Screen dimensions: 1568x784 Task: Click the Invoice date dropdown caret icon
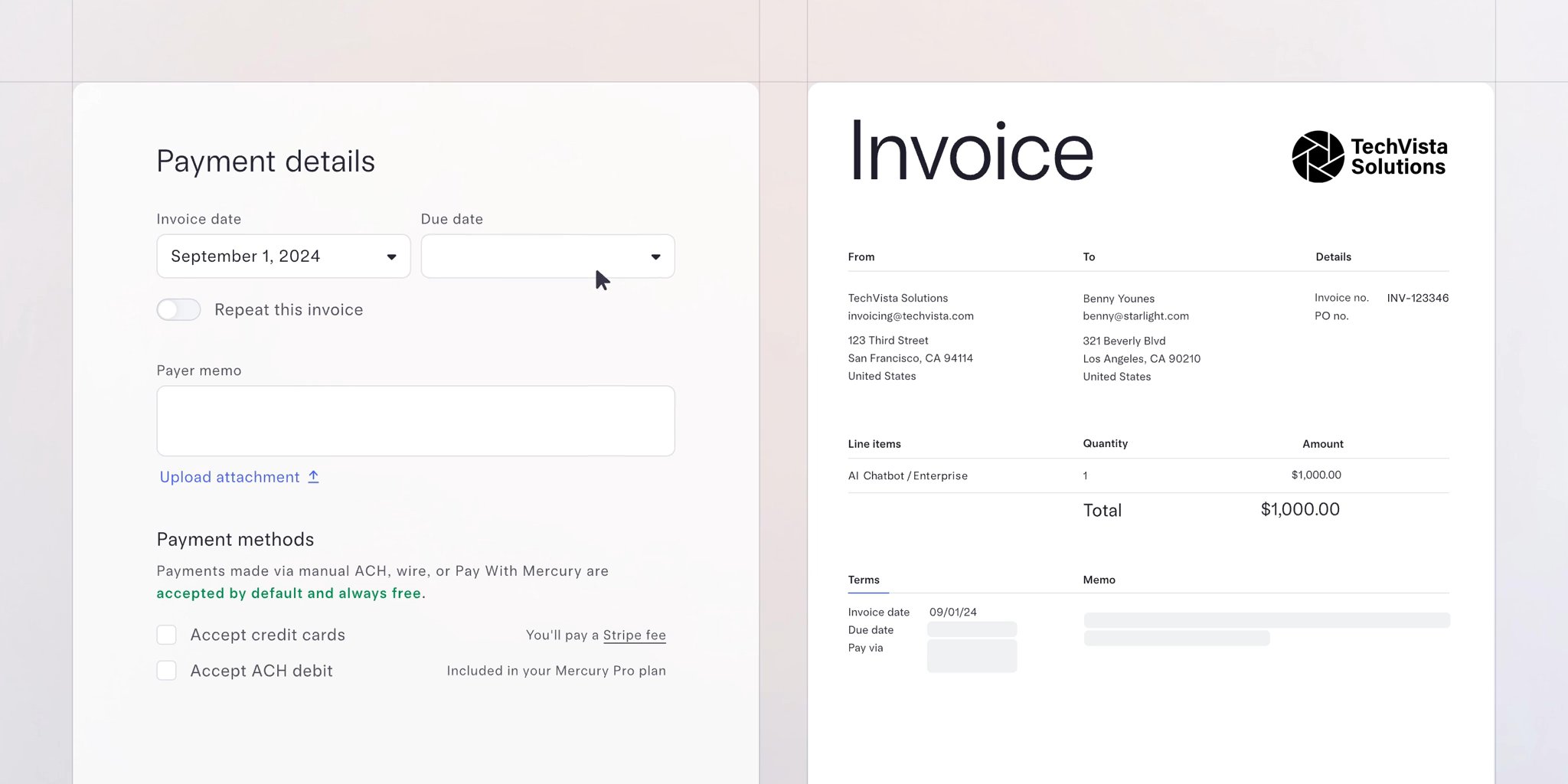point(391,256)
